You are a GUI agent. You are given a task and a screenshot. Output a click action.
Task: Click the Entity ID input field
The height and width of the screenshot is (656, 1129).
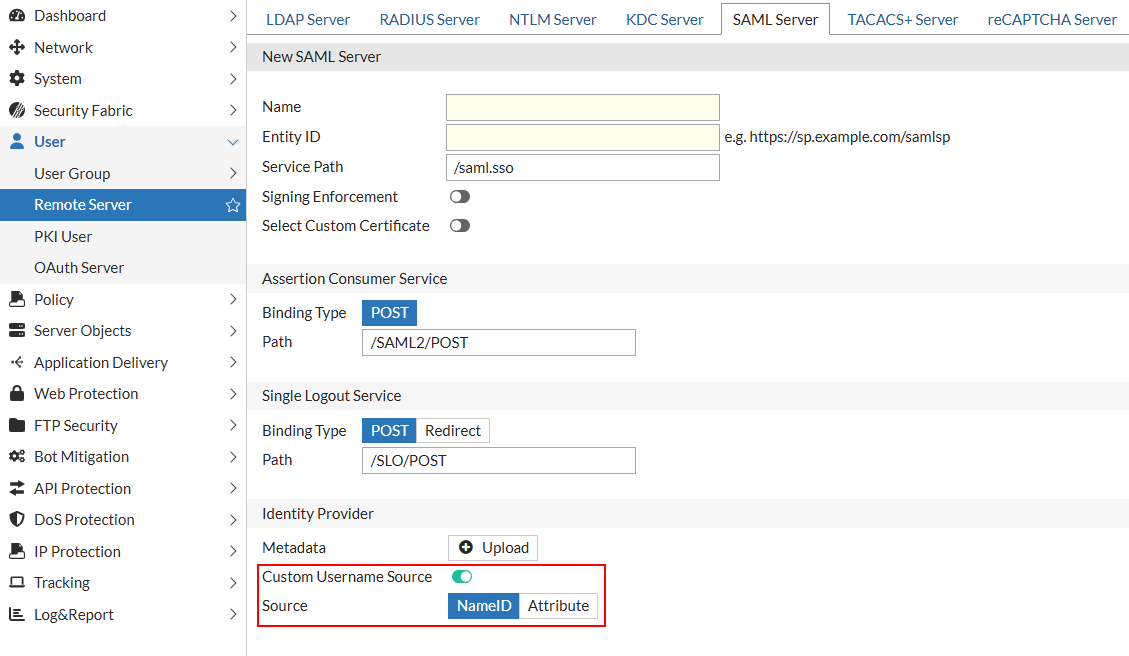coord(582,137)
